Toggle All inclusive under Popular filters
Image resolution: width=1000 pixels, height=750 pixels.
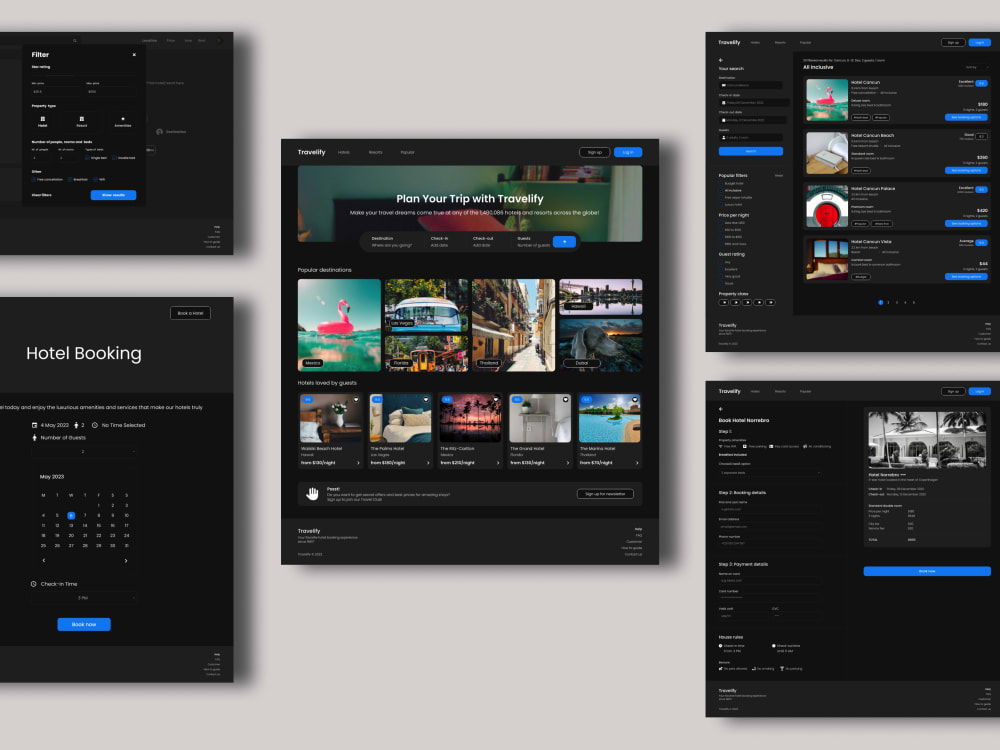coord(721,191)
